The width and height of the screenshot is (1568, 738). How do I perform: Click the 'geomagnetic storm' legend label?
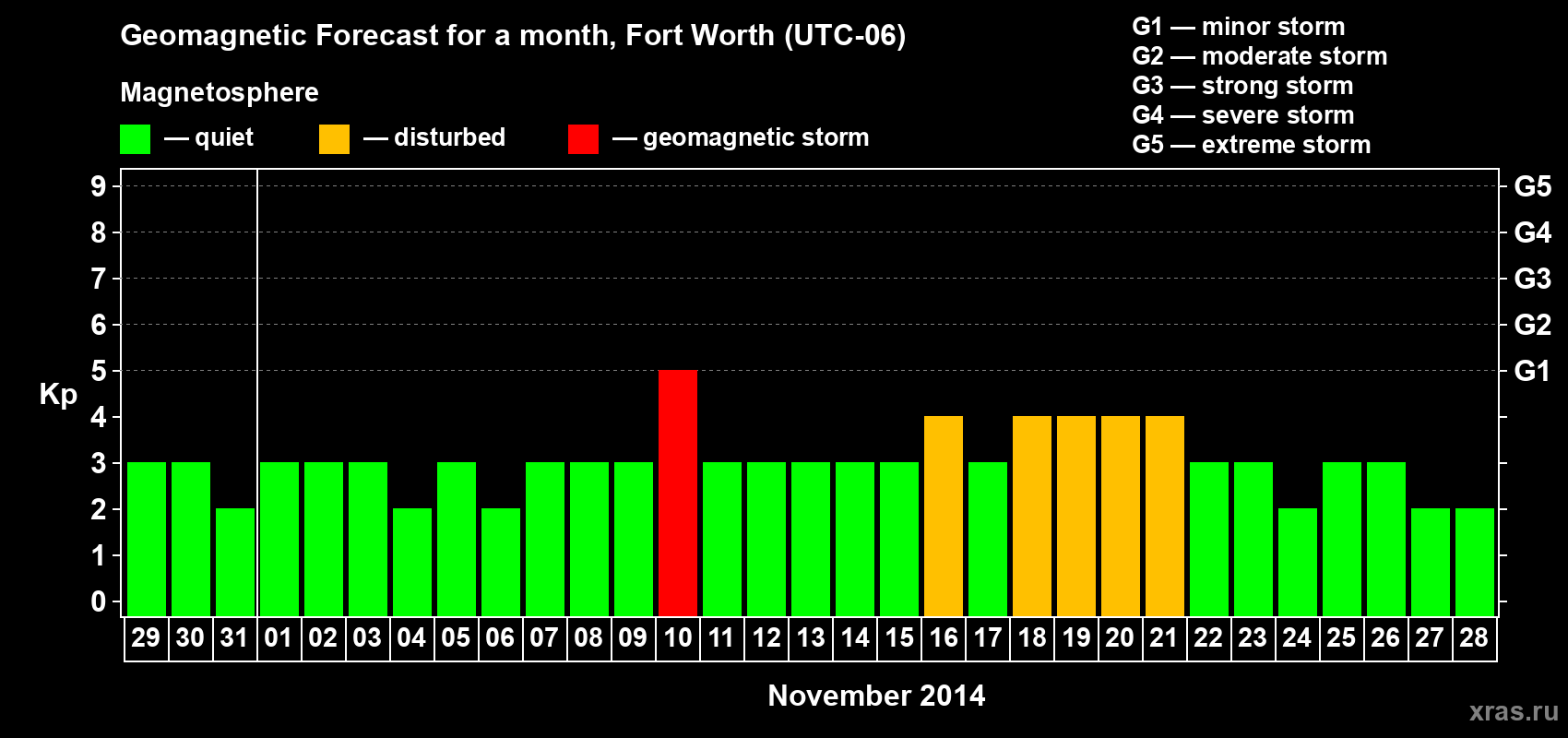(755, 138)
